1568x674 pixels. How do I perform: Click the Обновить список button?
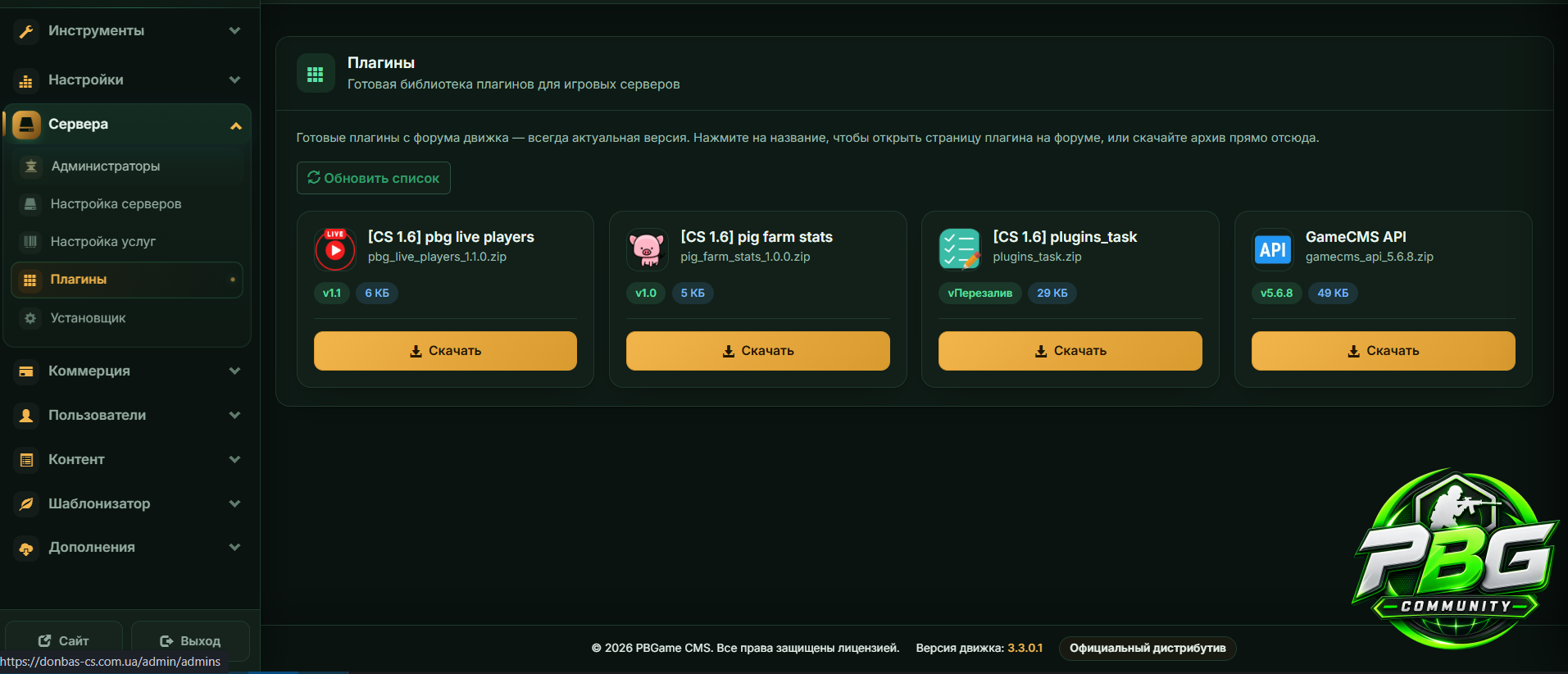tap(374, 178)
